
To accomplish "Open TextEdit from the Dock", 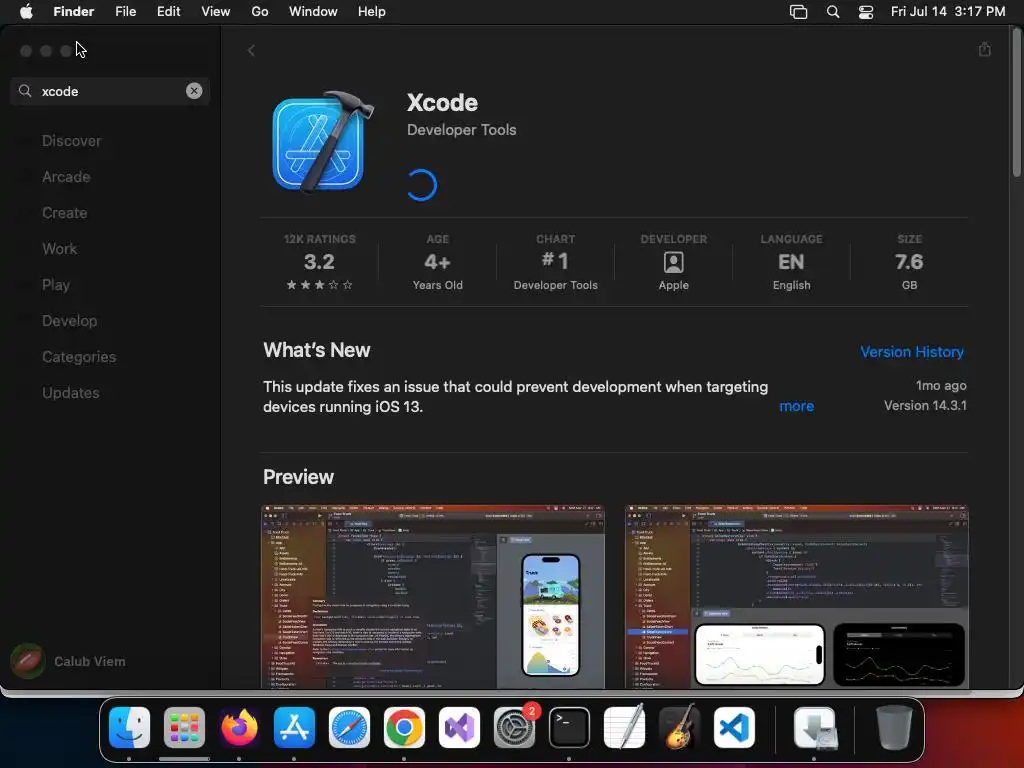I will tap(624, 727).
